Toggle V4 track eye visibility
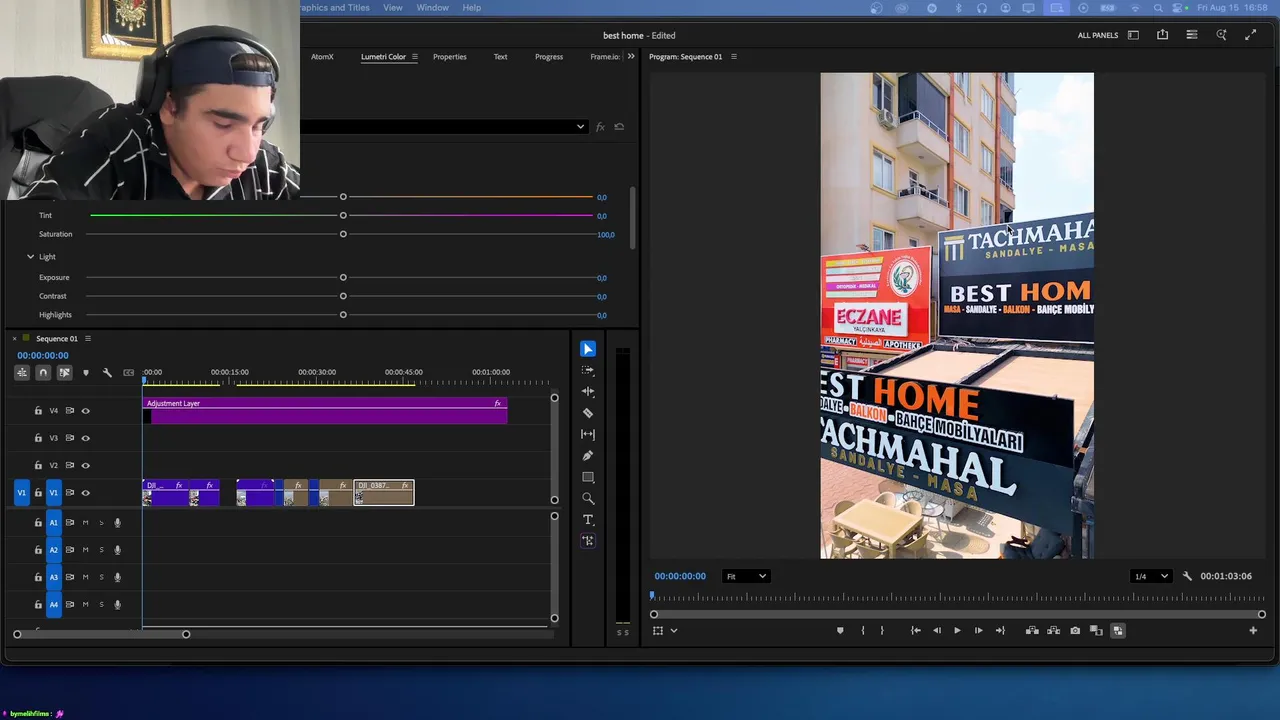 point(85,411)
